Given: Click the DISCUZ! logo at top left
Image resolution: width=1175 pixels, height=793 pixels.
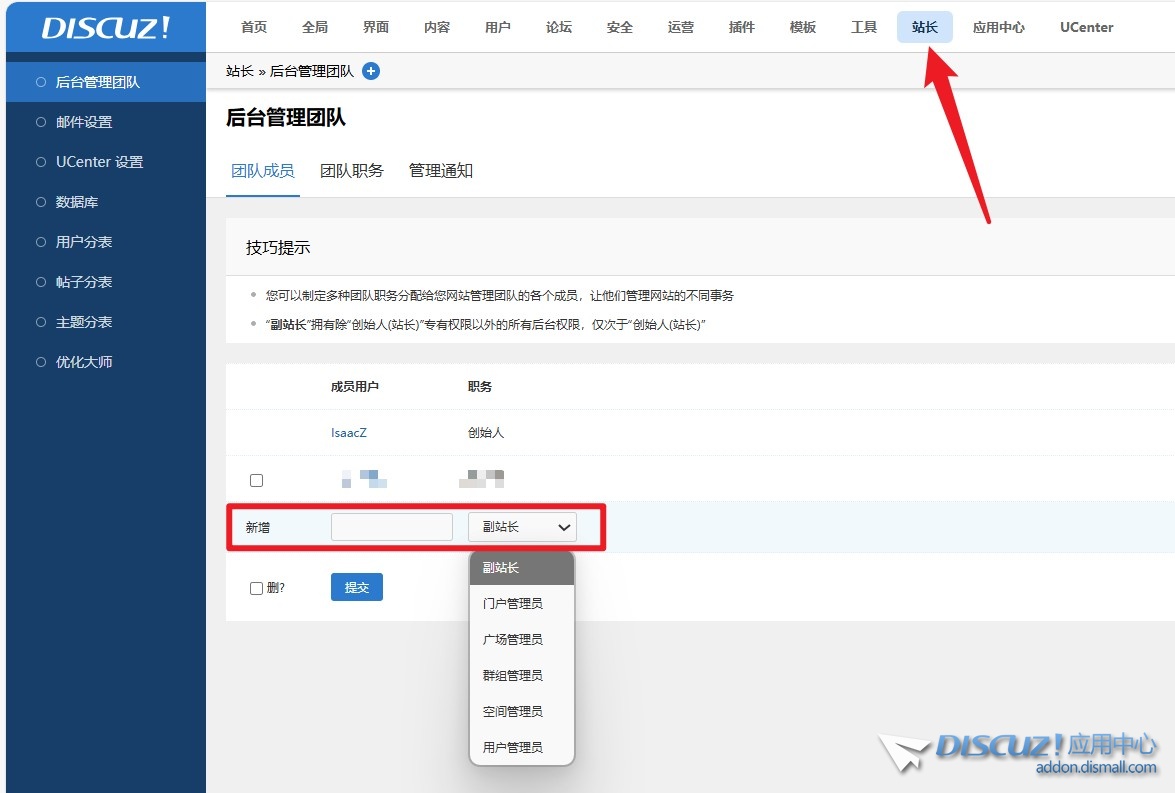Looking at the screenshot, I should 106,27.
